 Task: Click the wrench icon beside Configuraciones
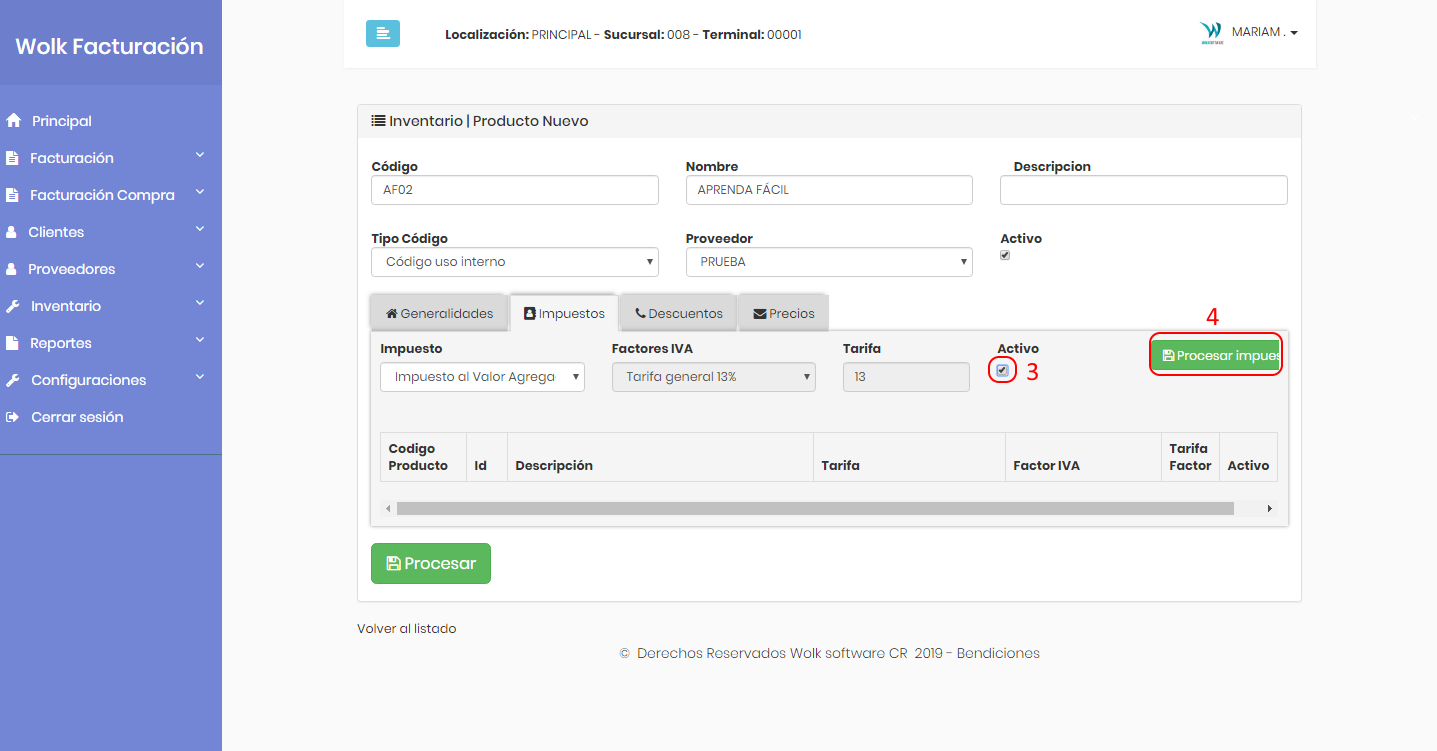(13, 380)
